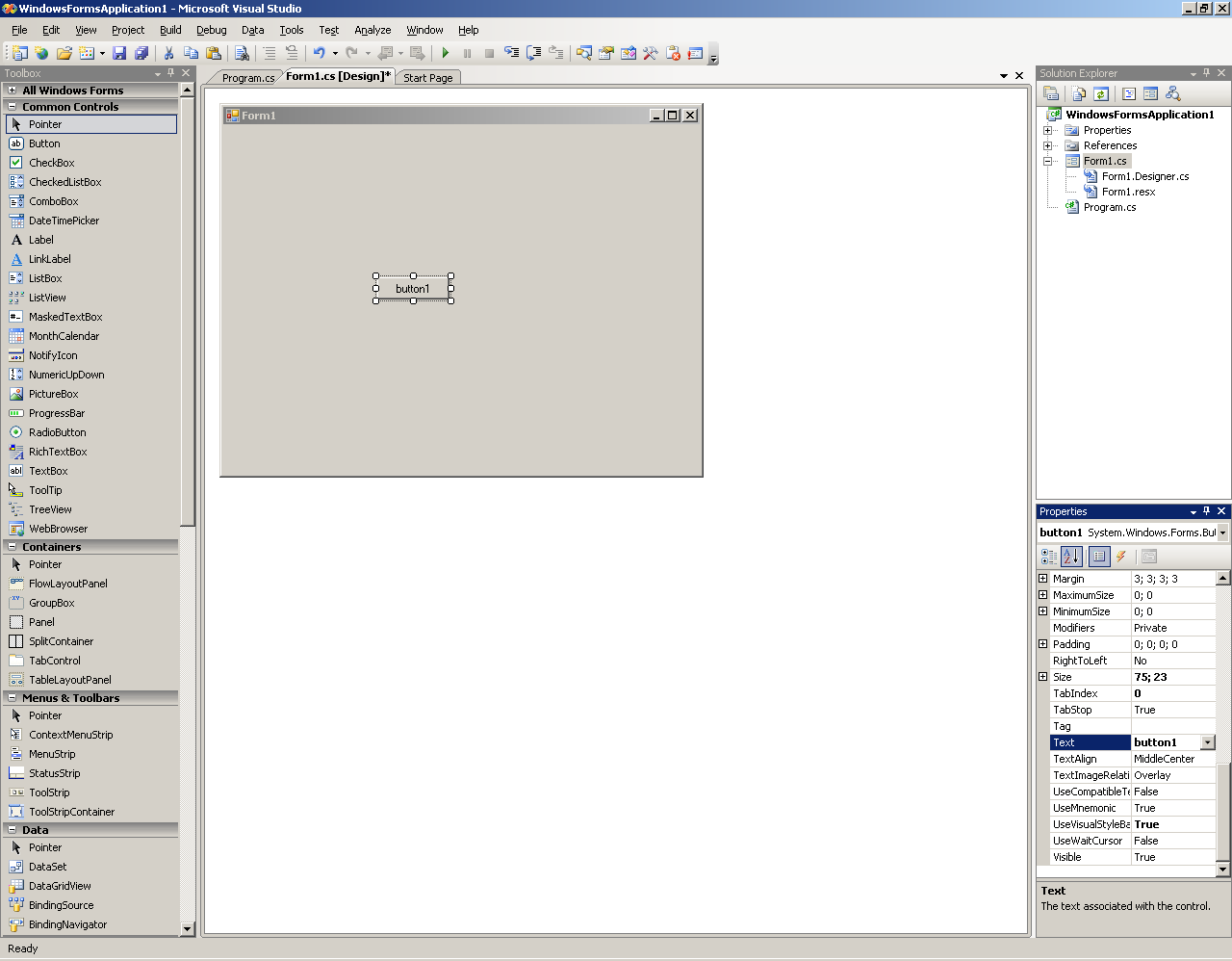This screenshot has height=961, width=1232.
Task: Collapse the Containers toolbox group
Action: click(13, 547)
